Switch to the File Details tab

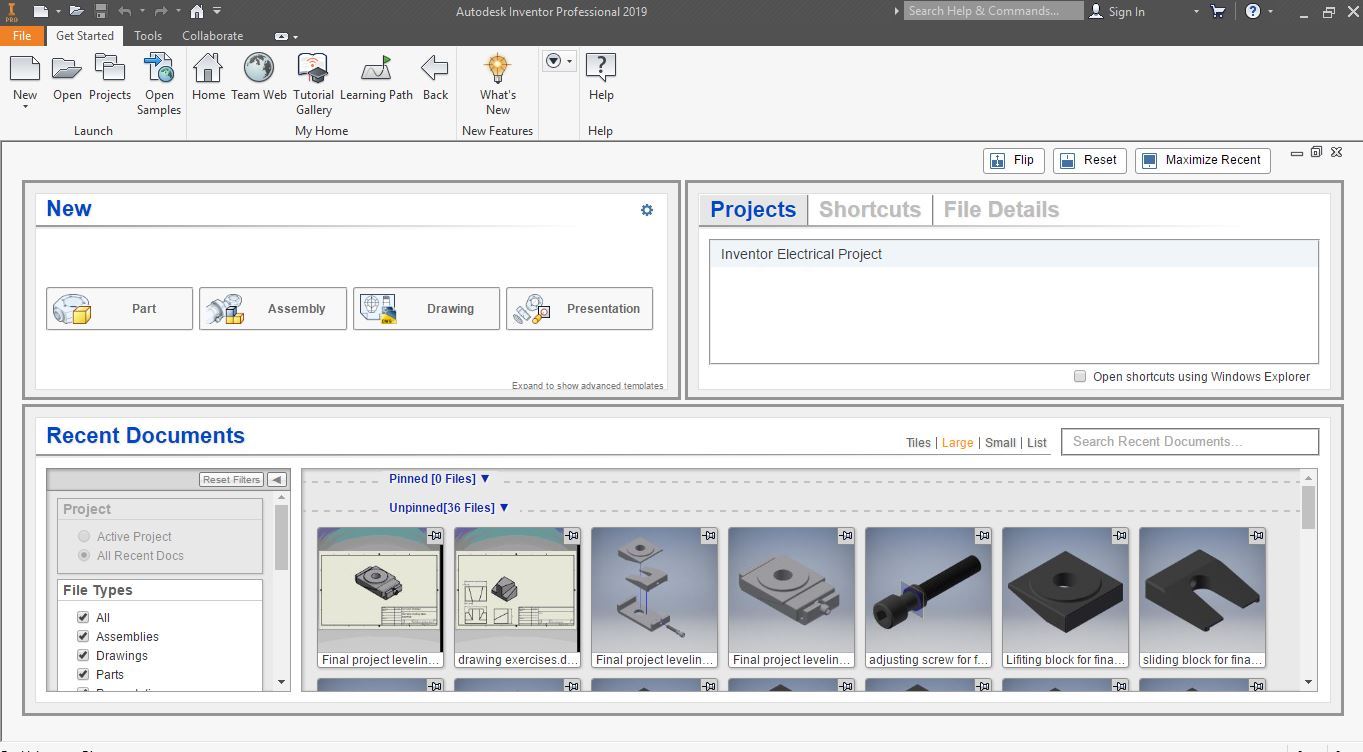point(1001,209)
